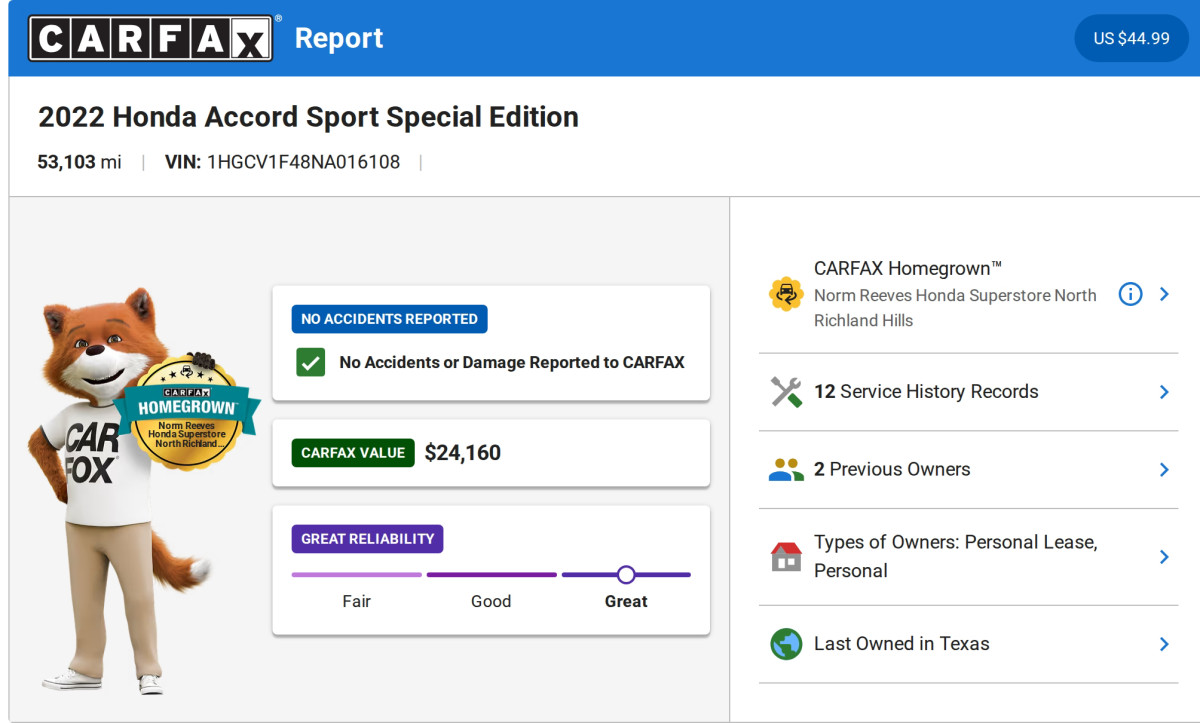This screenshot has width=1200, height=723.
Task: Open the CARFAX Homegrown info icon
Action: click(1130, 294)
